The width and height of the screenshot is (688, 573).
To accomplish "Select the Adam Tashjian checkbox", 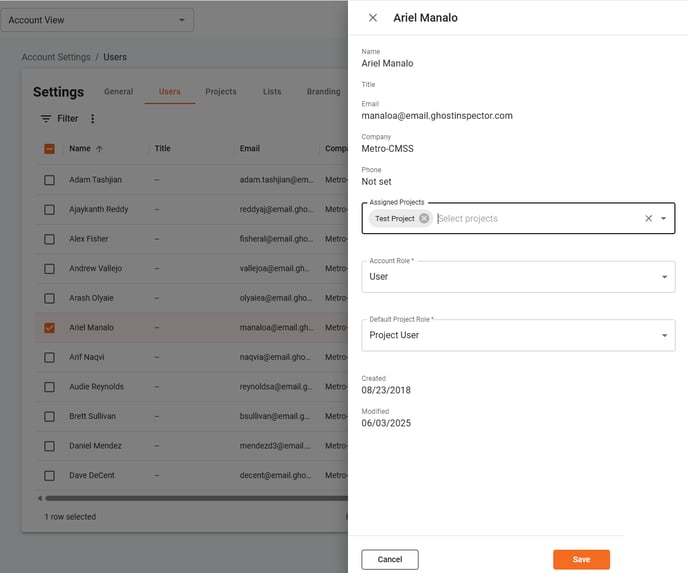I will point(50,180).
